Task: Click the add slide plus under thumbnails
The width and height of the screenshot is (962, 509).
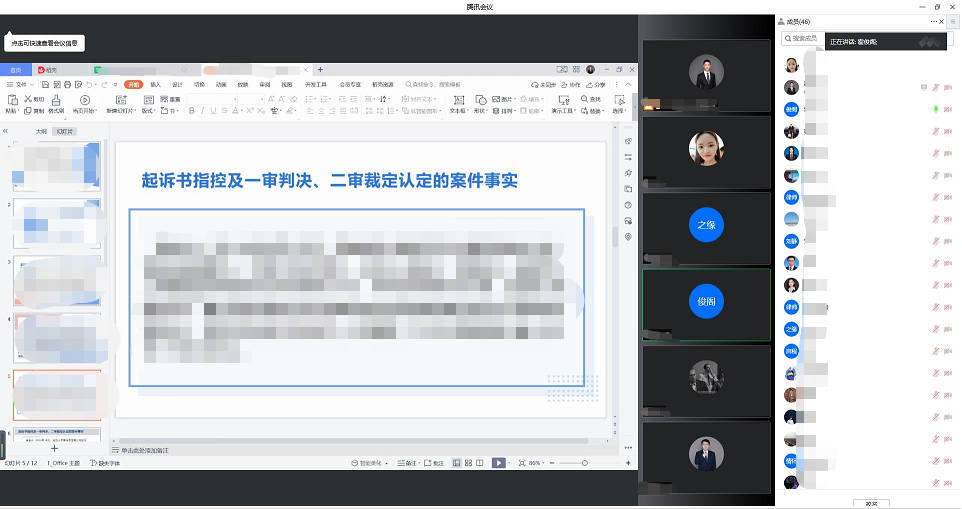Action: pyautogui.click(x=54, y=449)
